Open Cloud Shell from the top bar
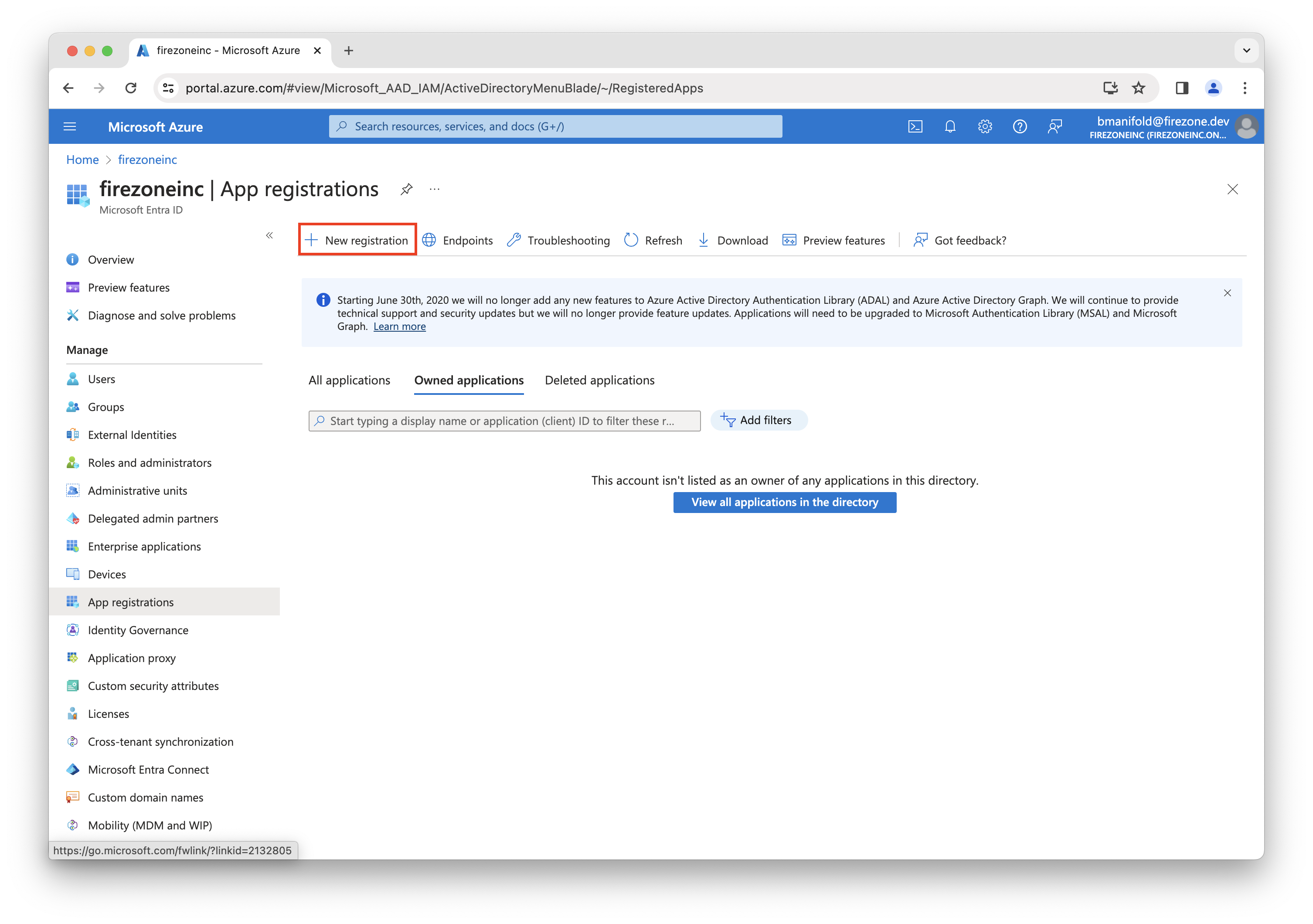 [x=915, y=126]
